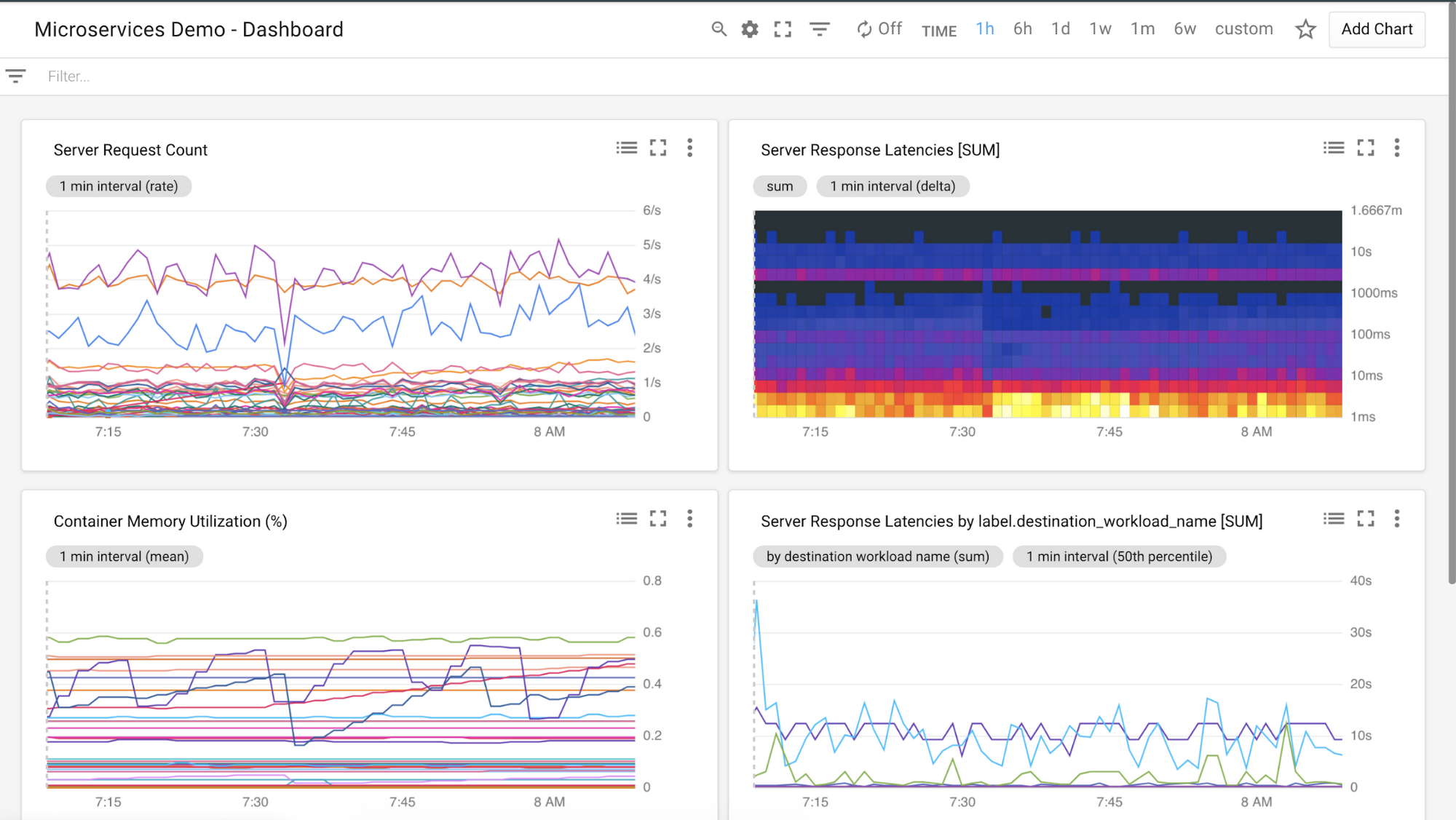This screenshot has width=1456, height=820.
Task: Click the Microservices Demo - Dashboard title
Action: pos(189,29)
